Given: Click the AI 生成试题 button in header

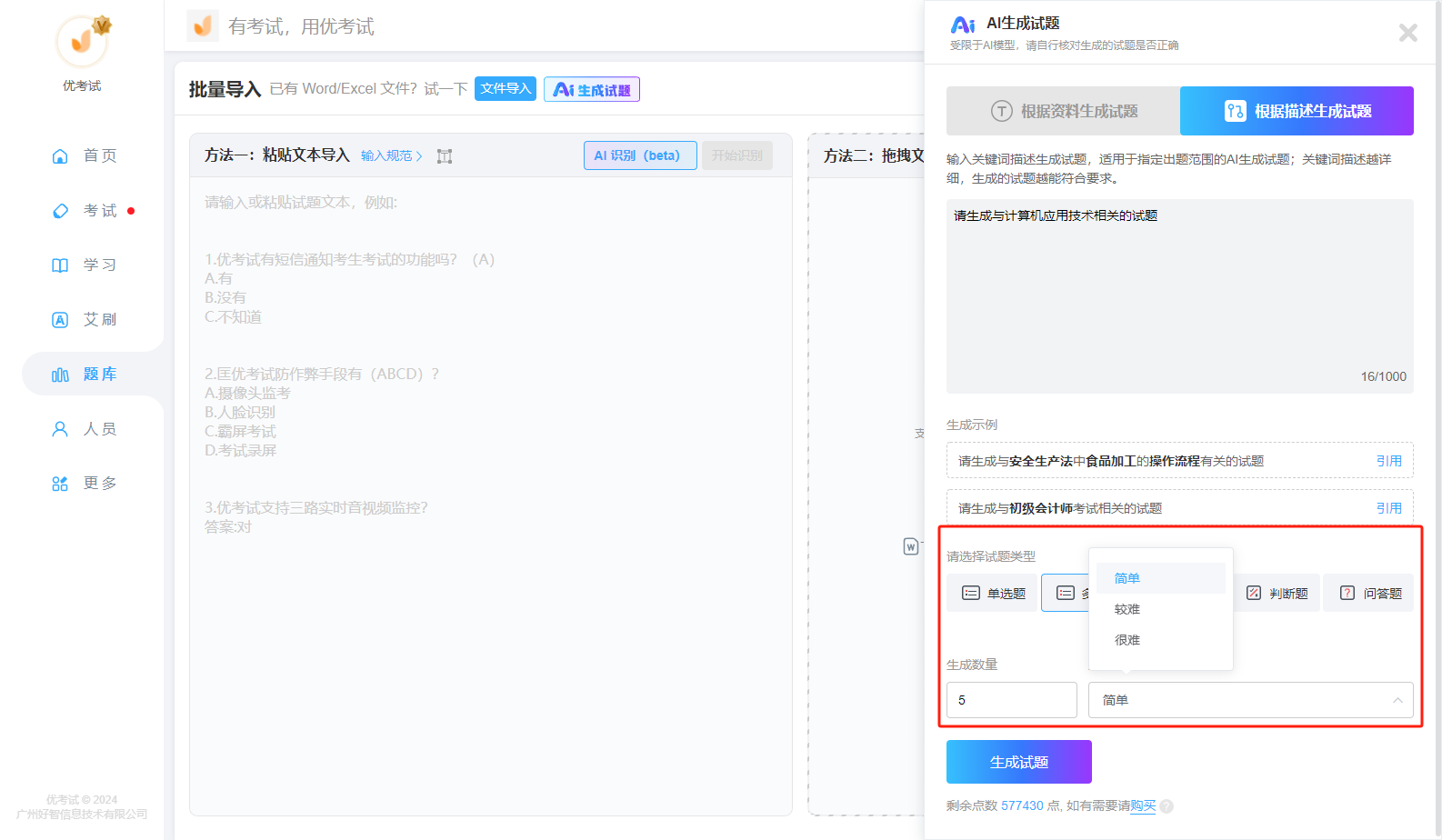Looking at the screenshot, I should [x=592, y=89].
